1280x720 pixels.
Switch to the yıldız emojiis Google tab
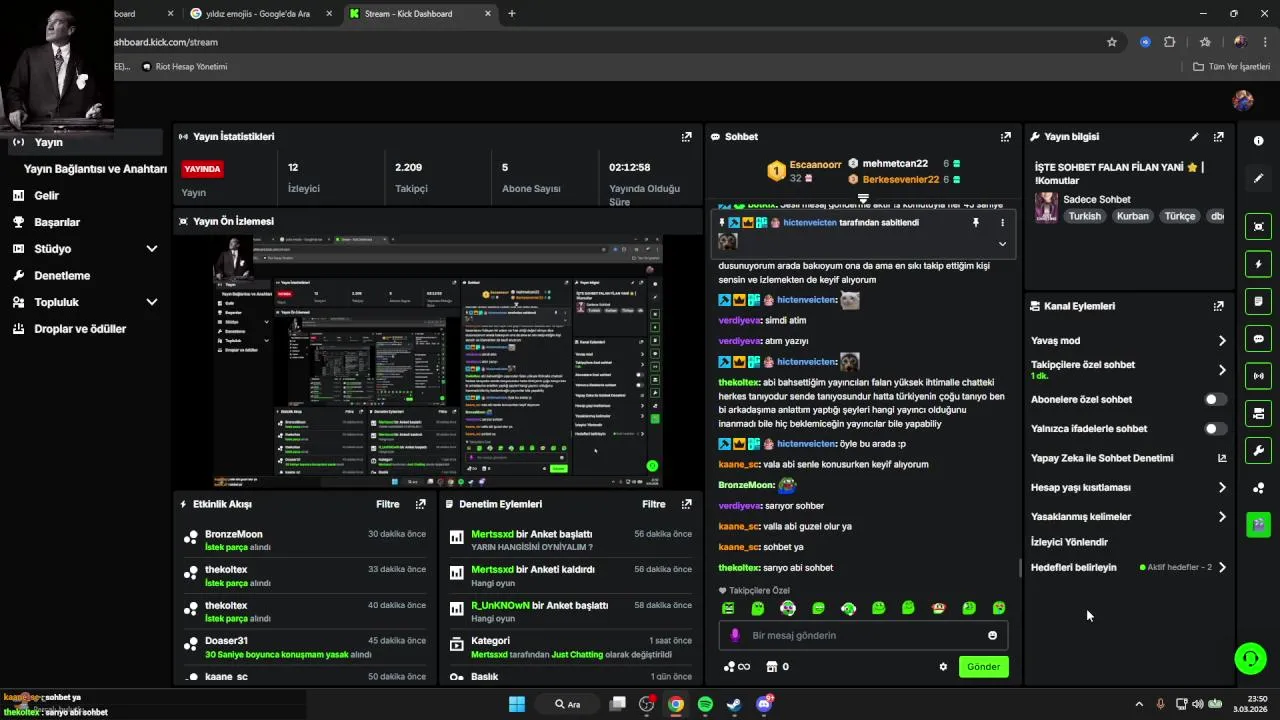(x=262, y=14)
